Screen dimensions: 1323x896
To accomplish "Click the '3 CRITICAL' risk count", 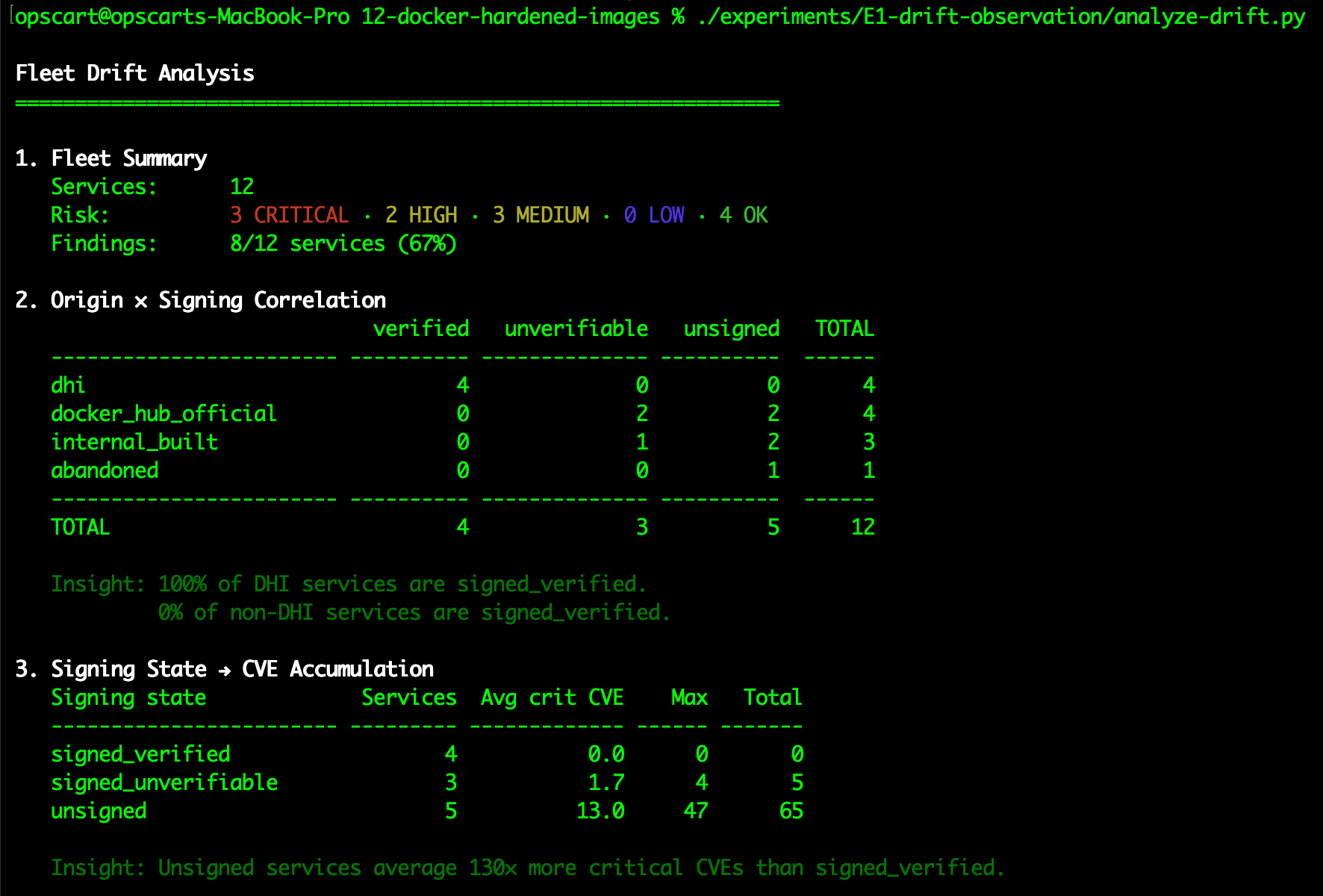I will (289, 215).
